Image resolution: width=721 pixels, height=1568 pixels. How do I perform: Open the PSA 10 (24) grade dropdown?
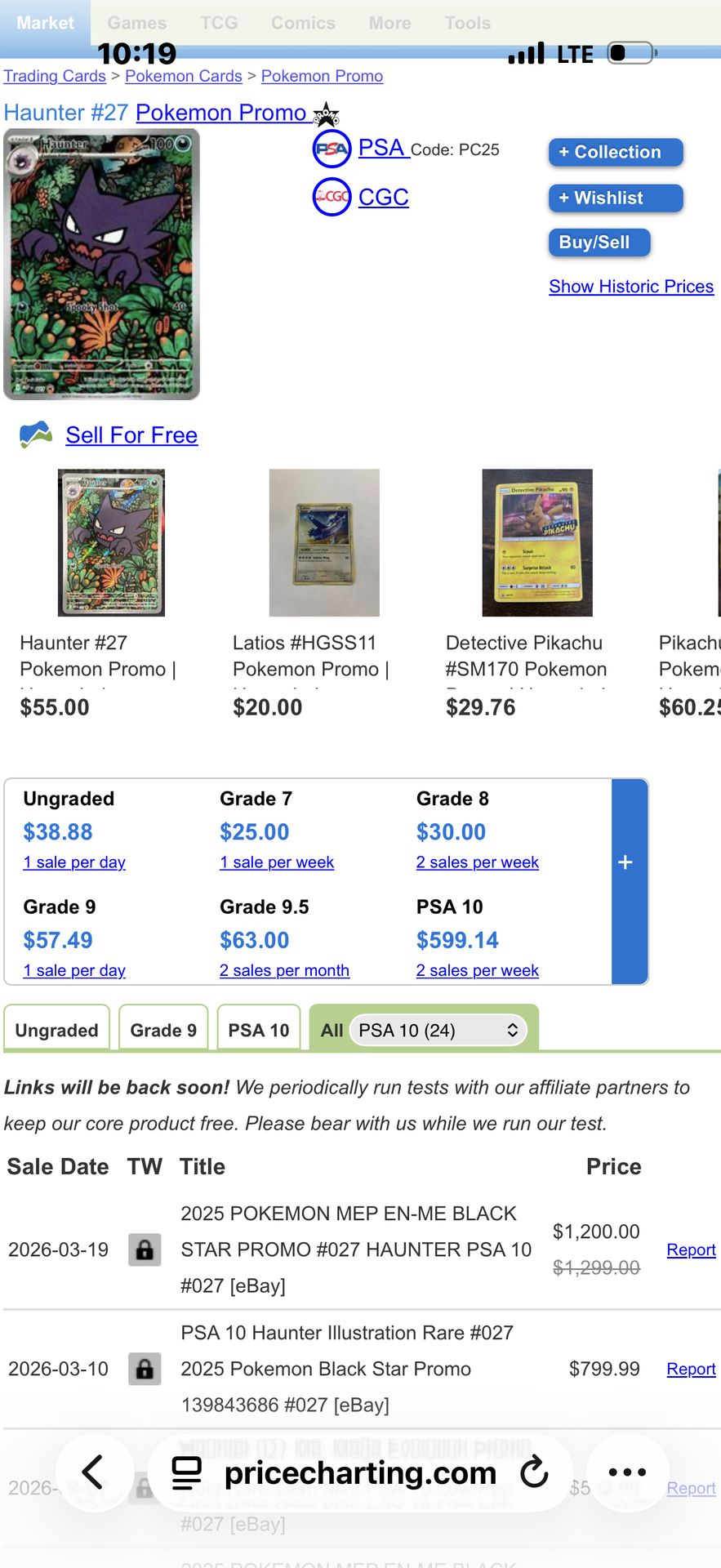tap(438, 1030)
